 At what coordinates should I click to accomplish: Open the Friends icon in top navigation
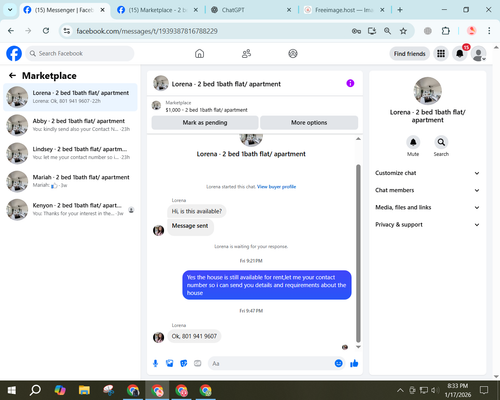[246, 54]
